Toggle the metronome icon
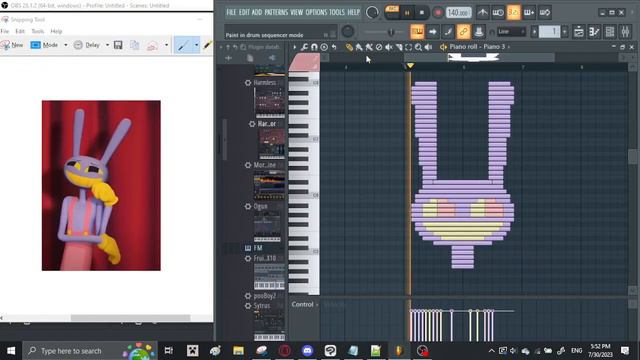 [482, 13]
